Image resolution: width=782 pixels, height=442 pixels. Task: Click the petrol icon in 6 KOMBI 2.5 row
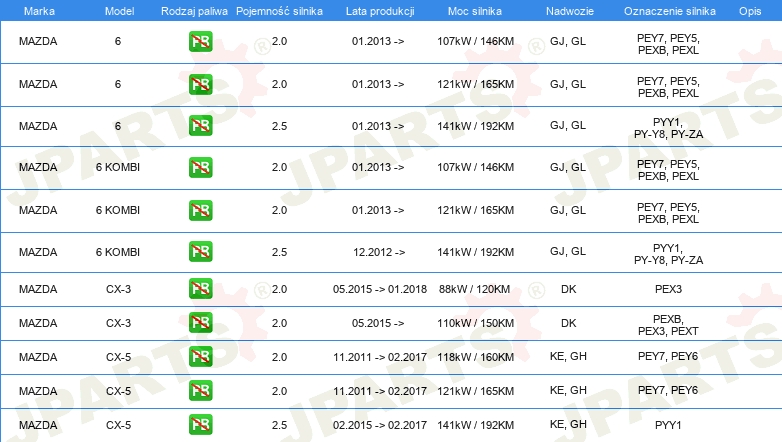click(x=200, y=251)
